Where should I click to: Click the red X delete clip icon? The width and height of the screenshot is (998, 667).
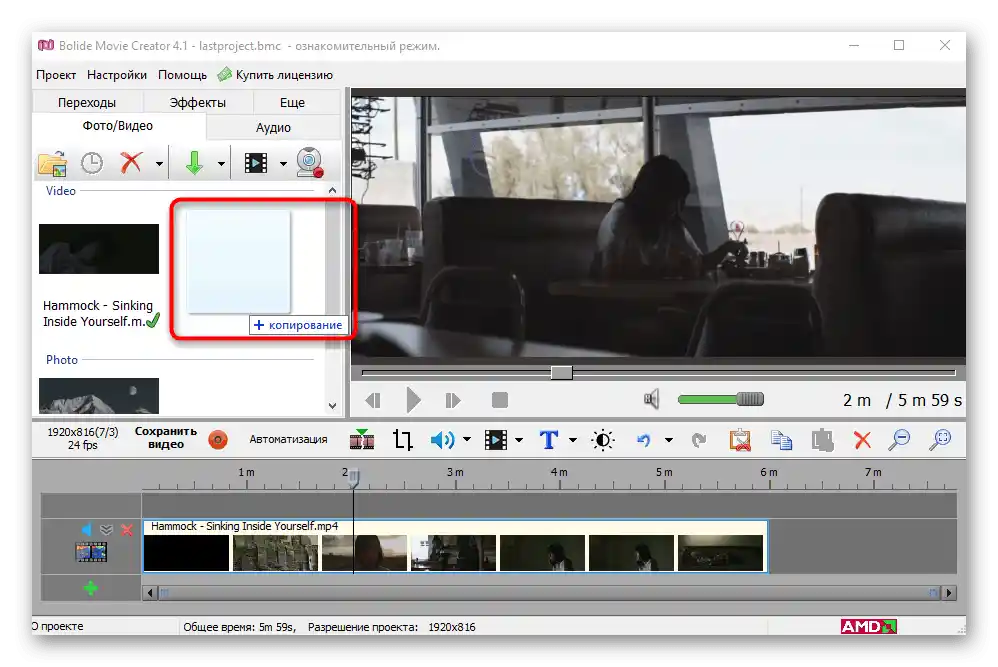click(862, 440)
